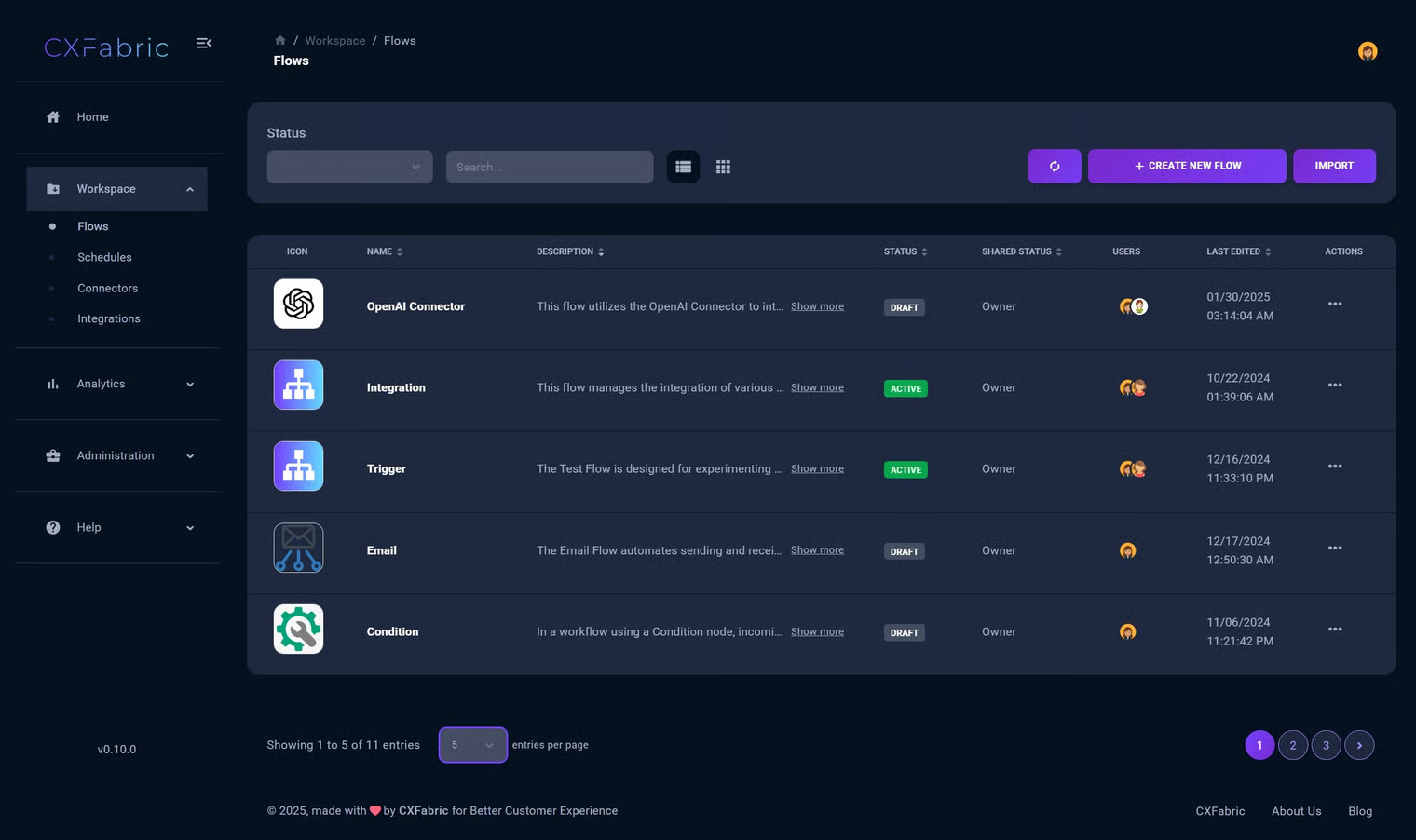Switch to grid view layout

point(723,167)
